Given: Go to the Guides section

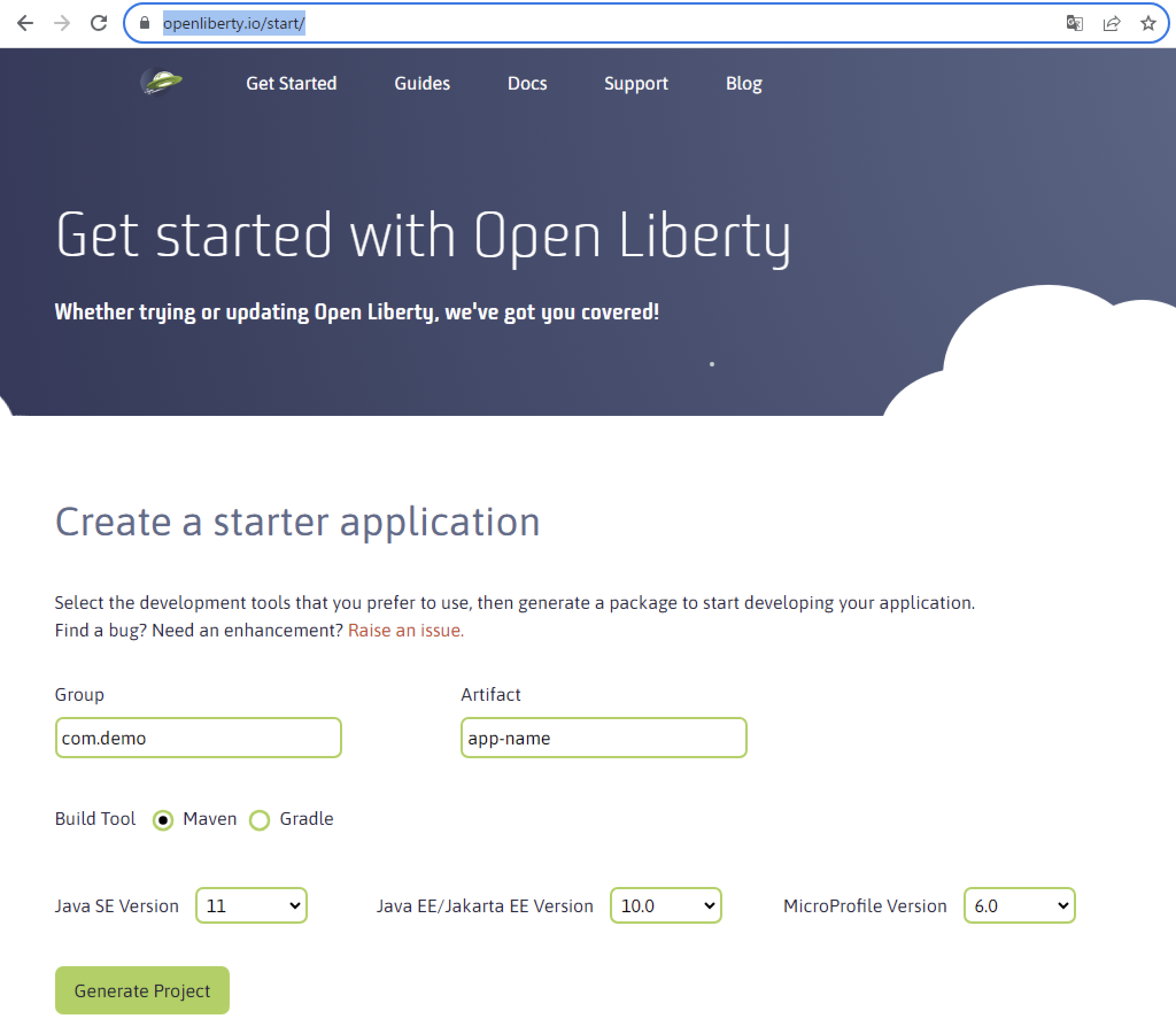Looking at the screenshot, I should [x=421, y=83].
